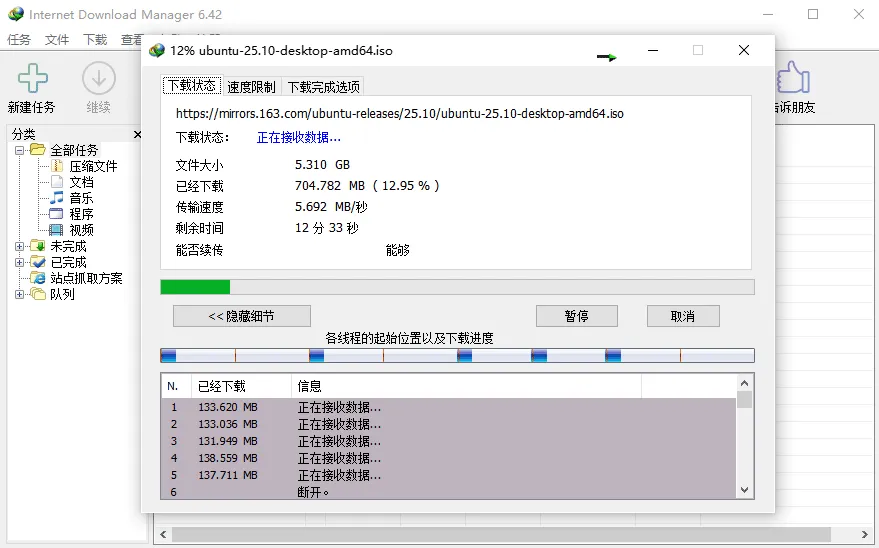Select the 程序 category icon
The image size is (879, 548).
pyautogui.click(x=56, y=213)
